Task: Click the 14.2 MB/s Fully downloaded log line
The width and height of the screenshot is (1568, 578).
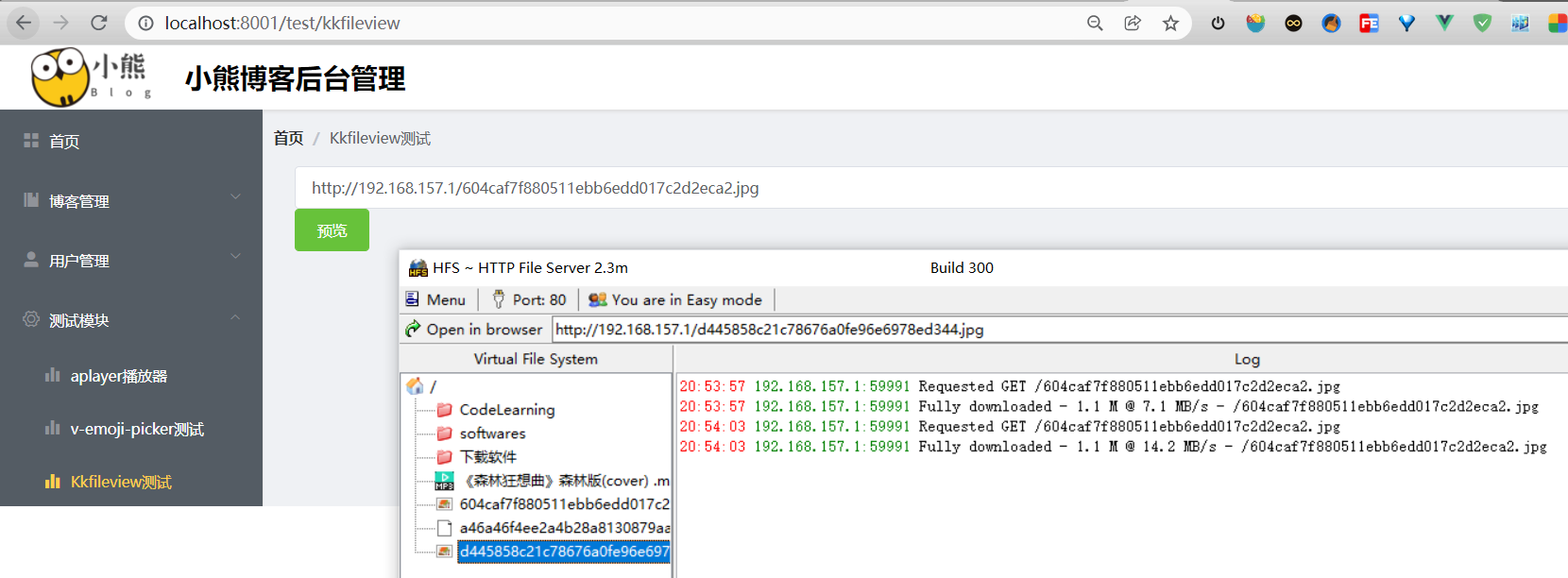Action: [1113, 447]
